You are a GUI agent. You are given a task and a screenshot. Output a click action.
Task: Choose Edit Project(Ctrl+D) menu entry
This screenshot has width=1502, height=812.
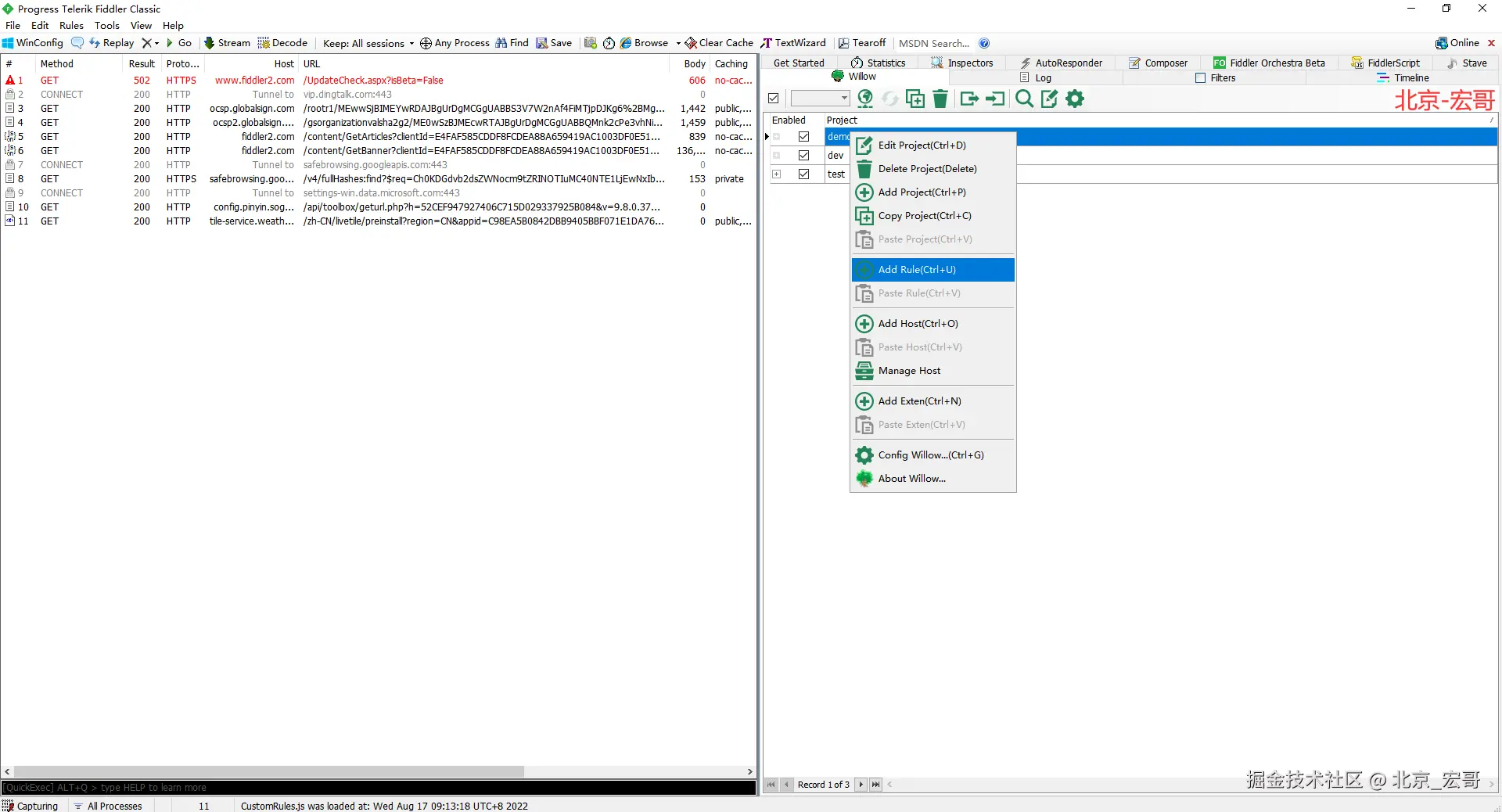click(932, 146)
